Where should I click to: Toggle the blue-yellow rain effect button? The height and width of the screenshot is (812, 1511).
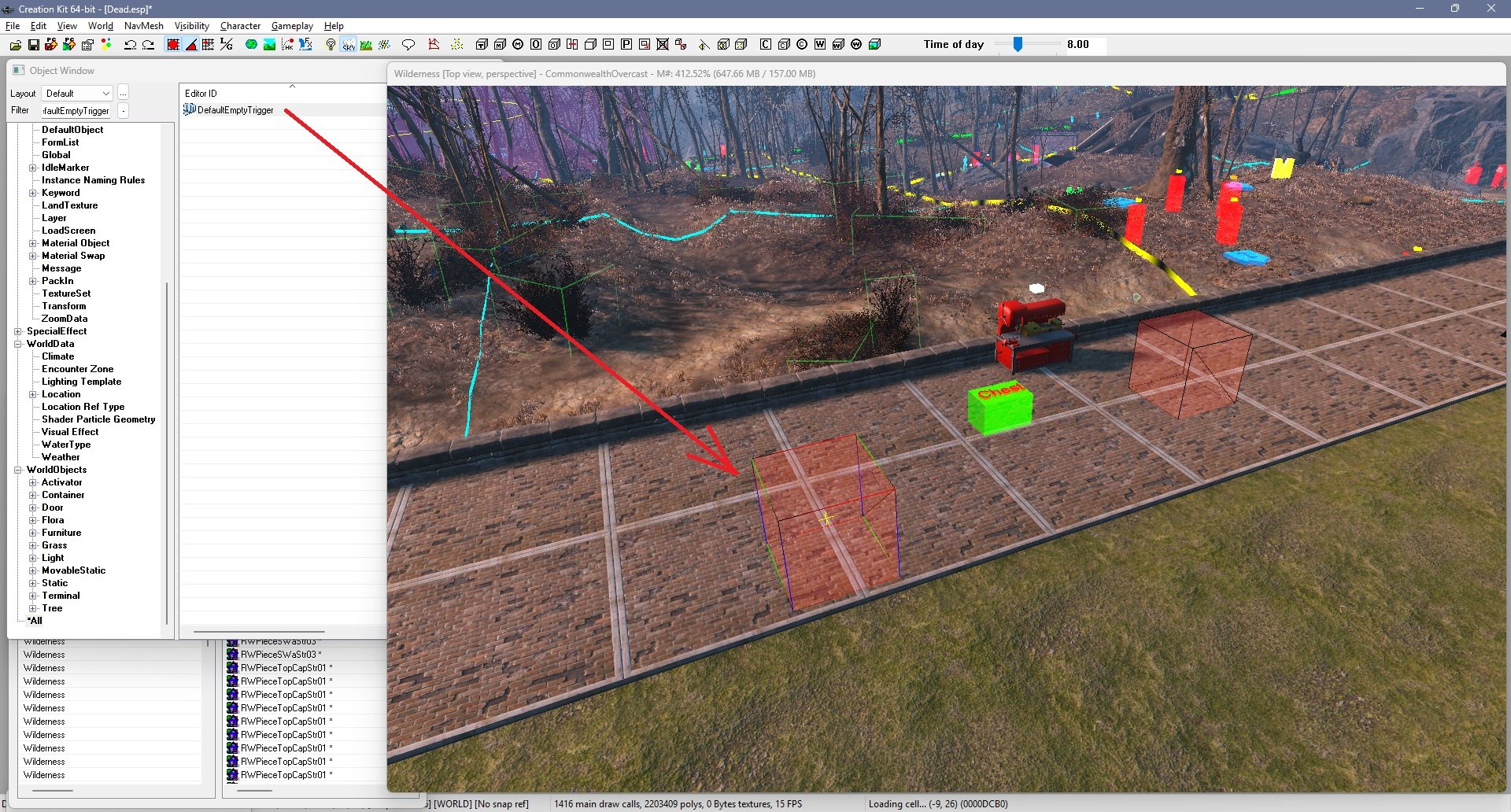tap(385, 45)
